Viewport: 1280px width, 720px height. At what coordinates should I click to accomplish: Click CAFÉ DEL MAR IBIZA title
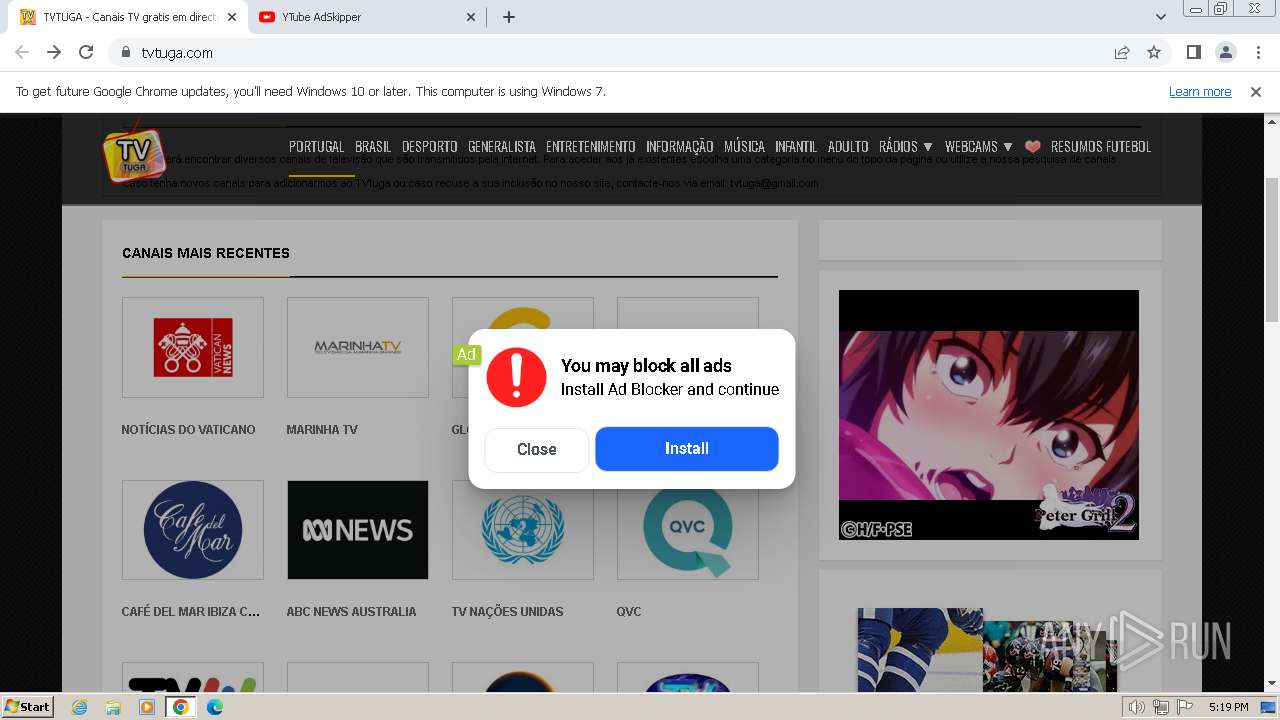(x=190, y=612)
